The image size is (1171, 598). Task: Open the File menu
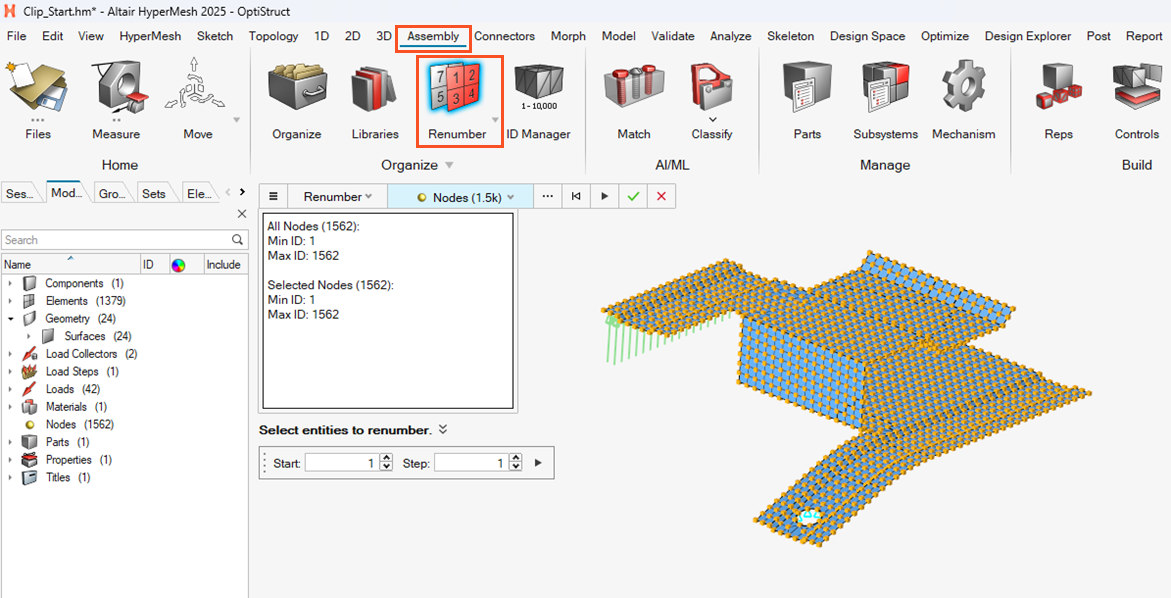(16, 36)
